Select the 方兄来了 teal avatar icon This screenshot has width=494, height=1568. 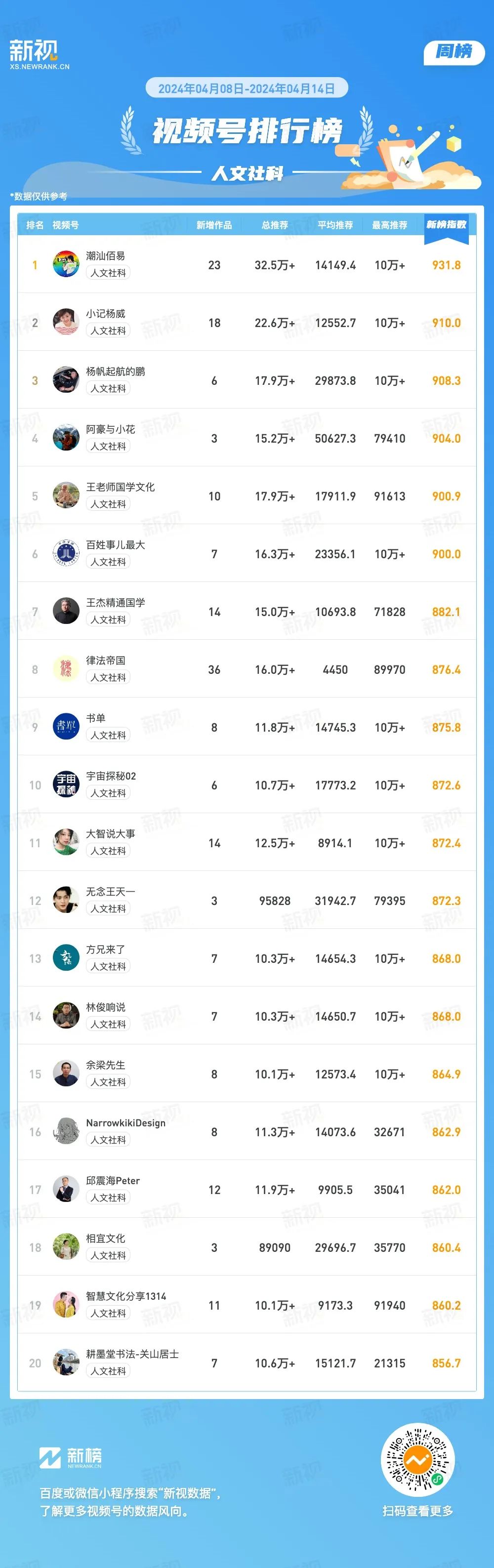[x=66, y=959]
